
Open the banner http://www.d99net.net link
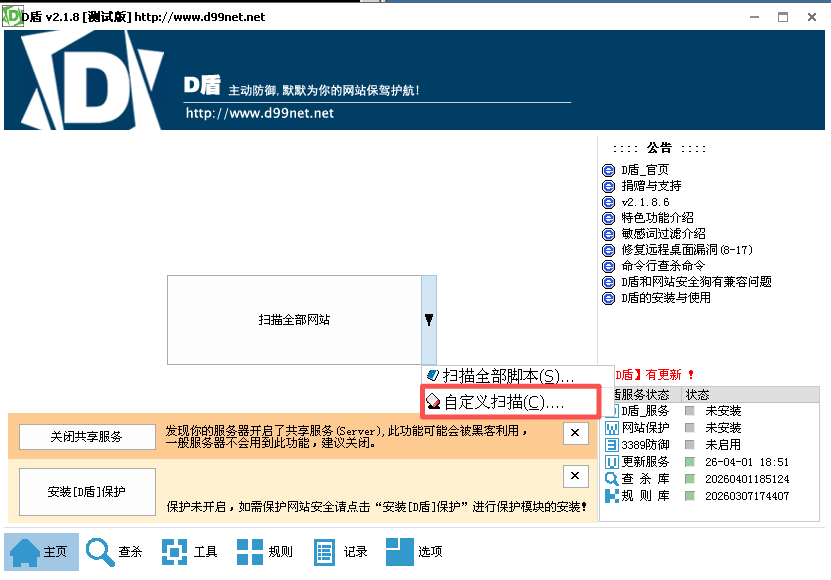tap(260, 113)
